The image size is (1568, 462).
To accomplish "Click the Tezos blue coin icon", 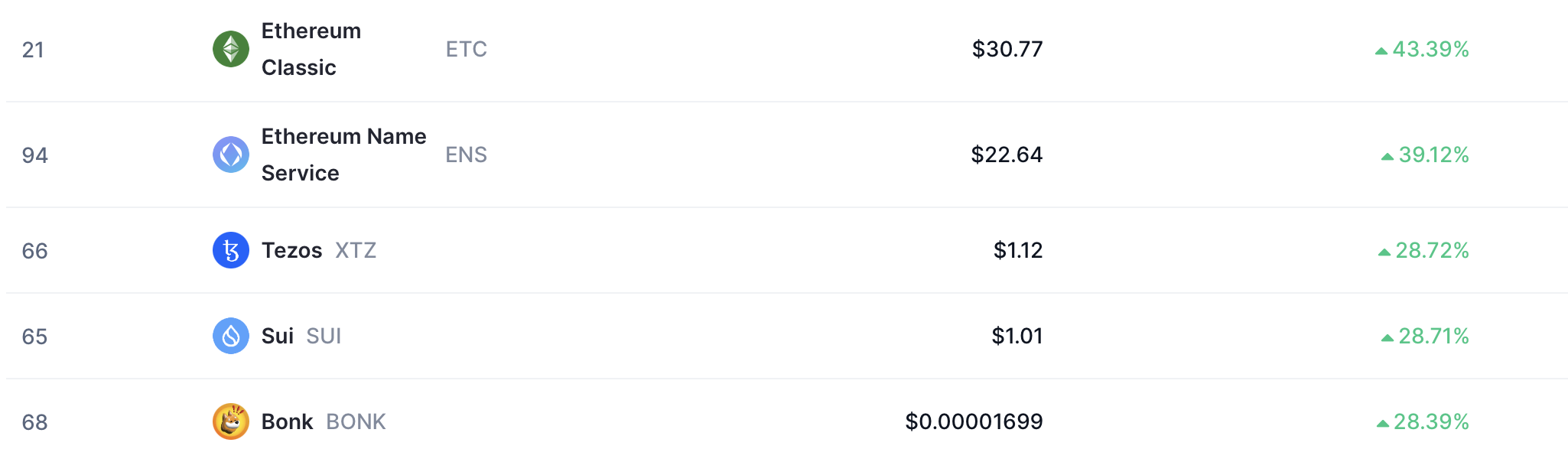I will [230, 250].
